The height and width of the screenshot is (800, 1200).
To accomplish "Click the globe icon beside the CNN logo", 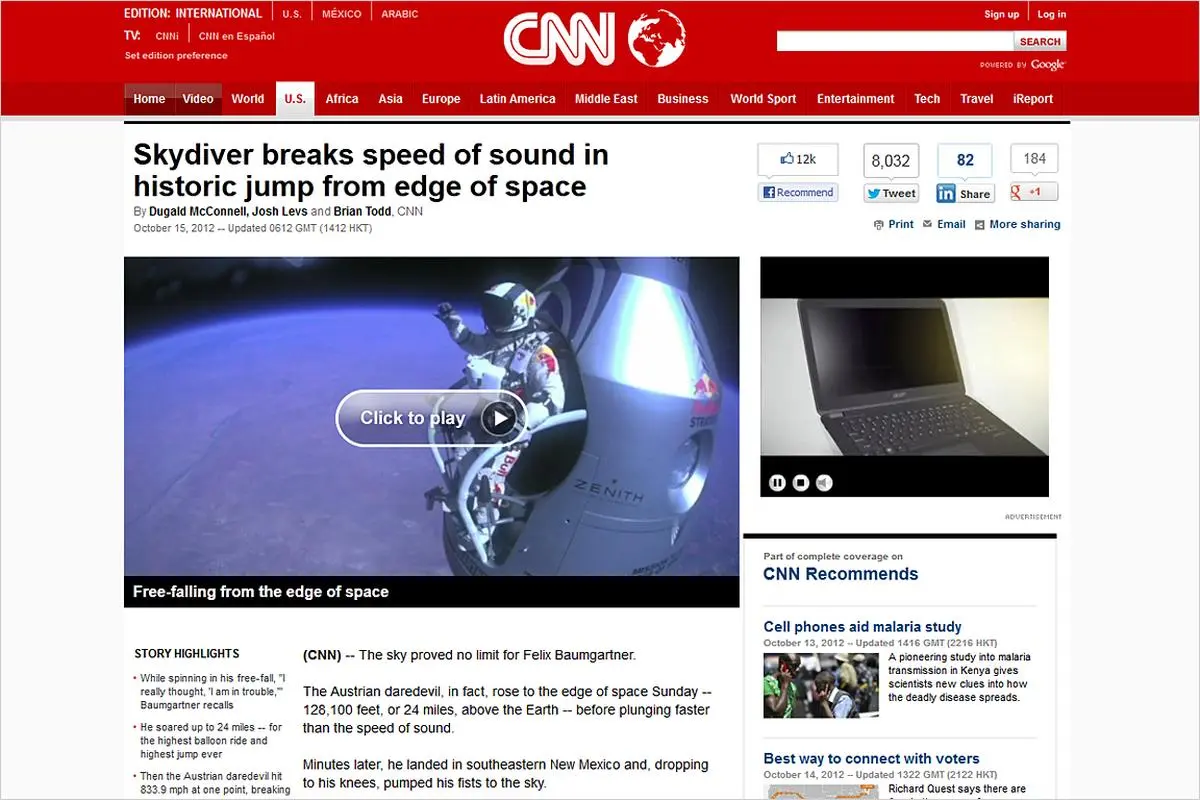I will (x=657, y=40).
